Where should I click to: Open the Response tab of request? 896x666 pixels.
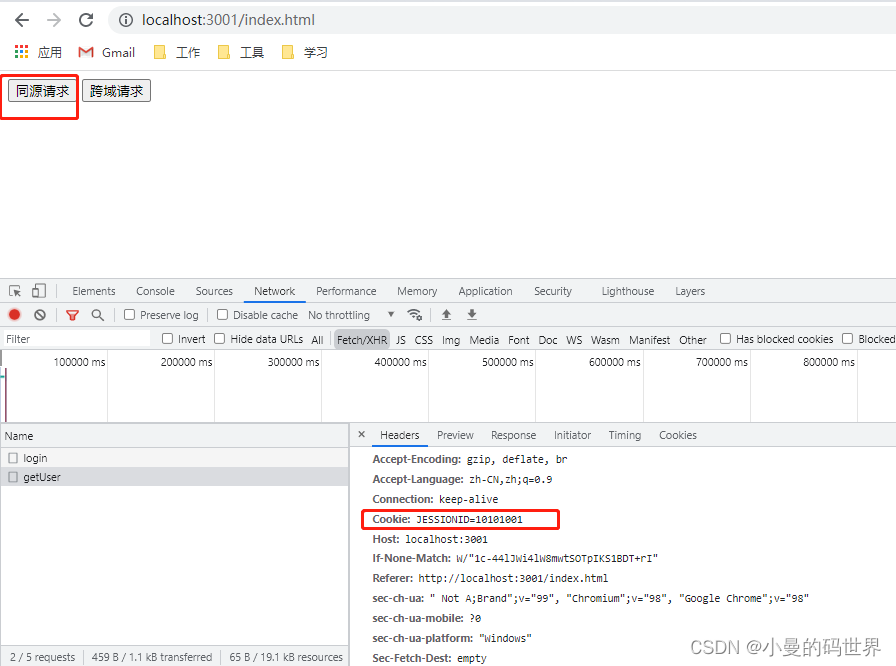(513, 435)
